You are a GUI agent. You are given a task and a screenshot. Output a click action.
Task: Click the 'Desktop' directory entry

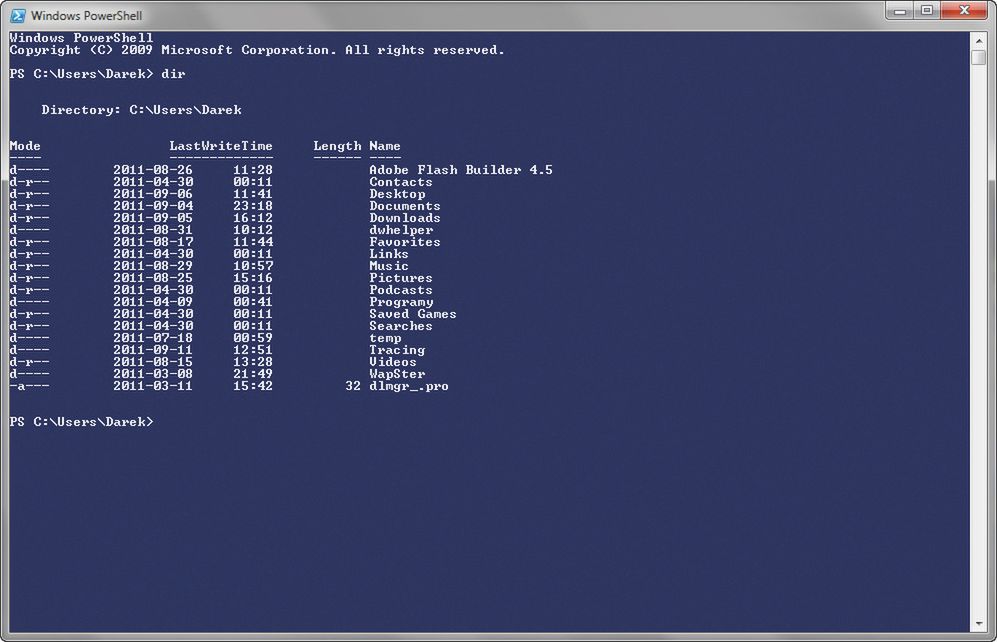tap(397, 195)
